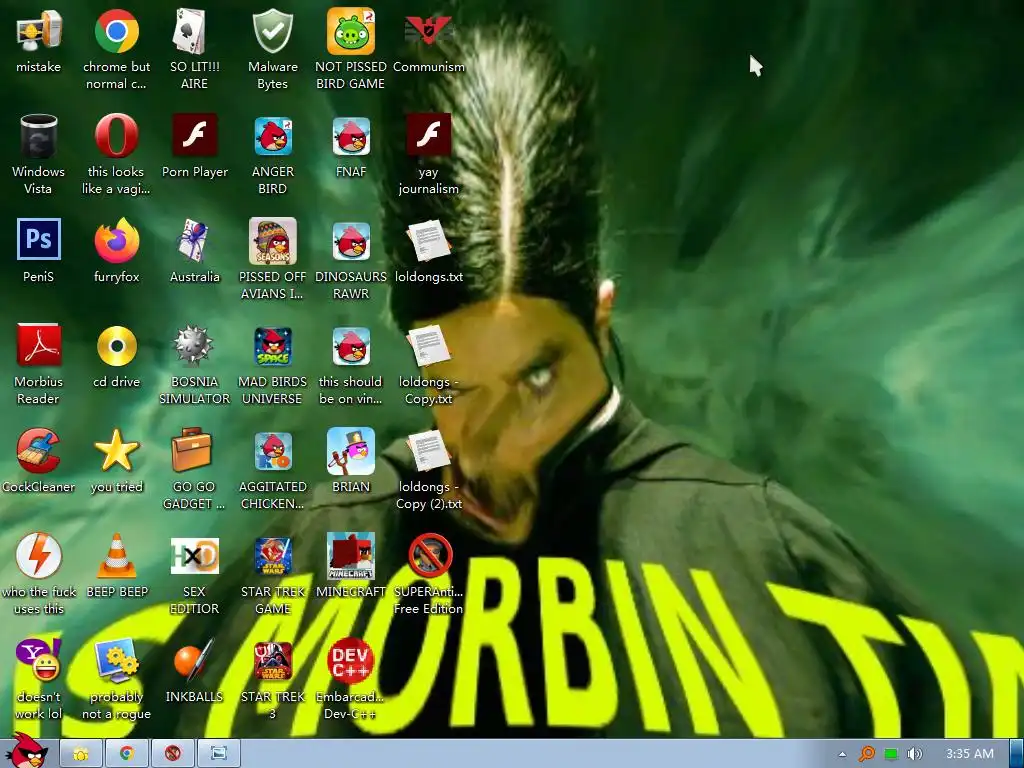
Task: Open 'this should be on vin...' bird icon
Action: point(351,346)
